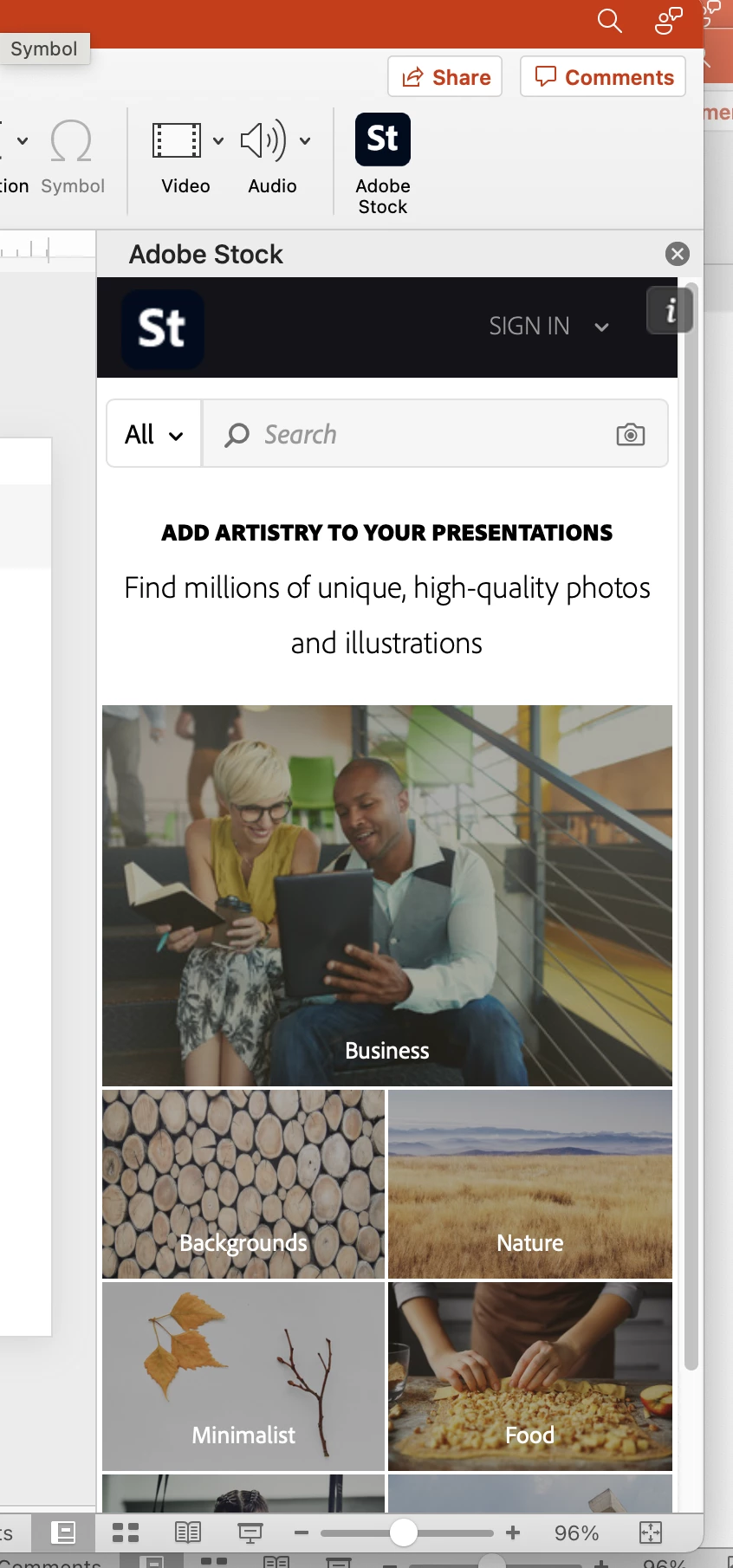Screen dimensions: 733x1568
Task: Click the zoom in plus button
Action: [x=513, y=1532]
